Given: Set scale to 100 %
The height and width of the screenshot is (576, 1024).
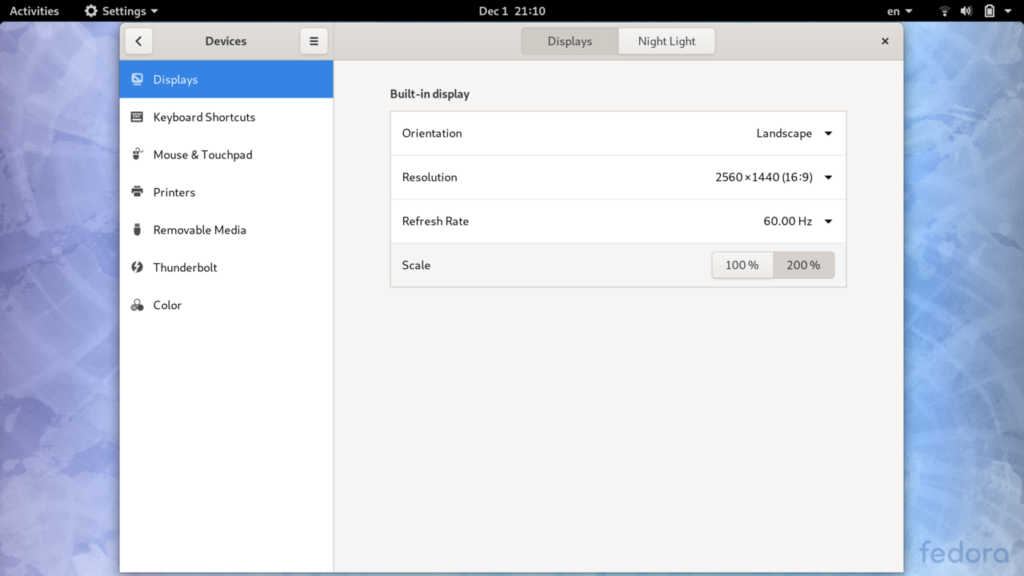Looking at the screenshot, I should 742,265.
